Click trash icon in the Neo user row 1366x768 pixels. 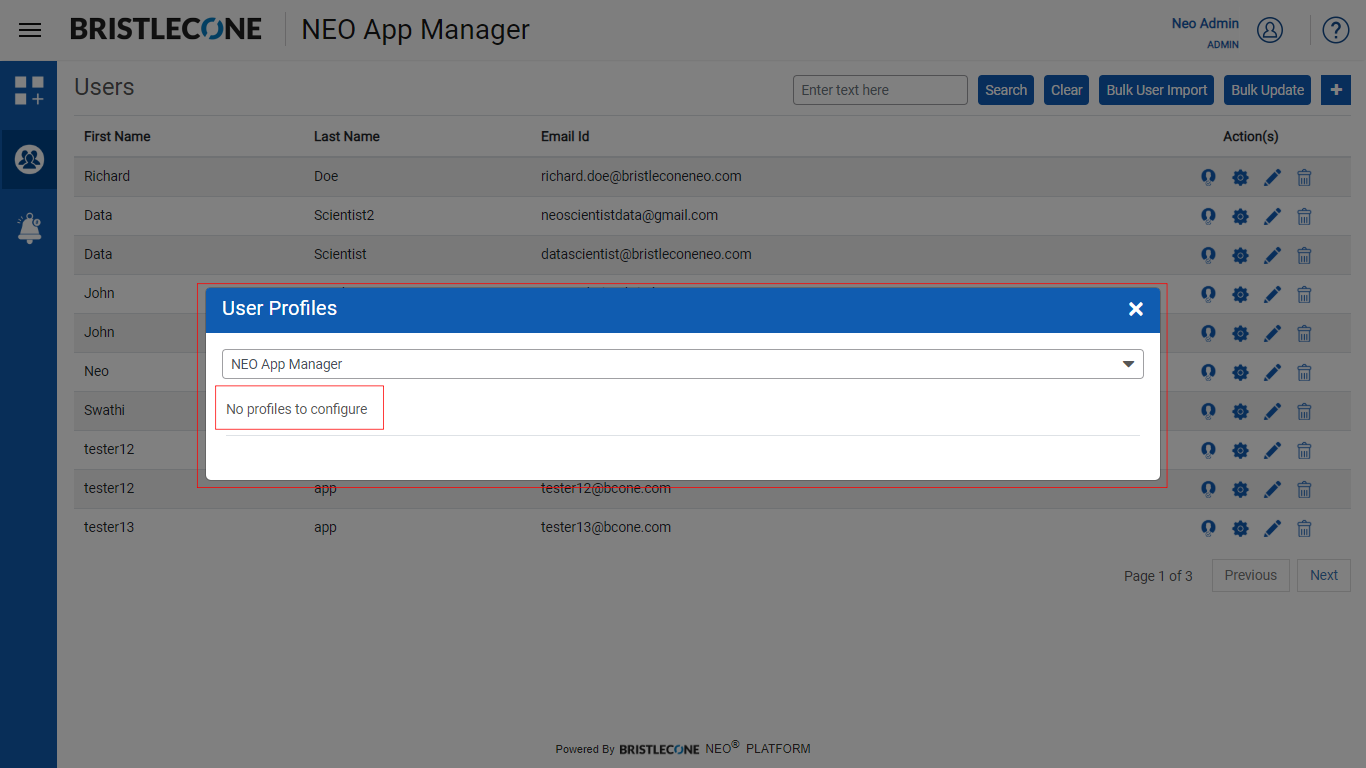(1304, 372)
